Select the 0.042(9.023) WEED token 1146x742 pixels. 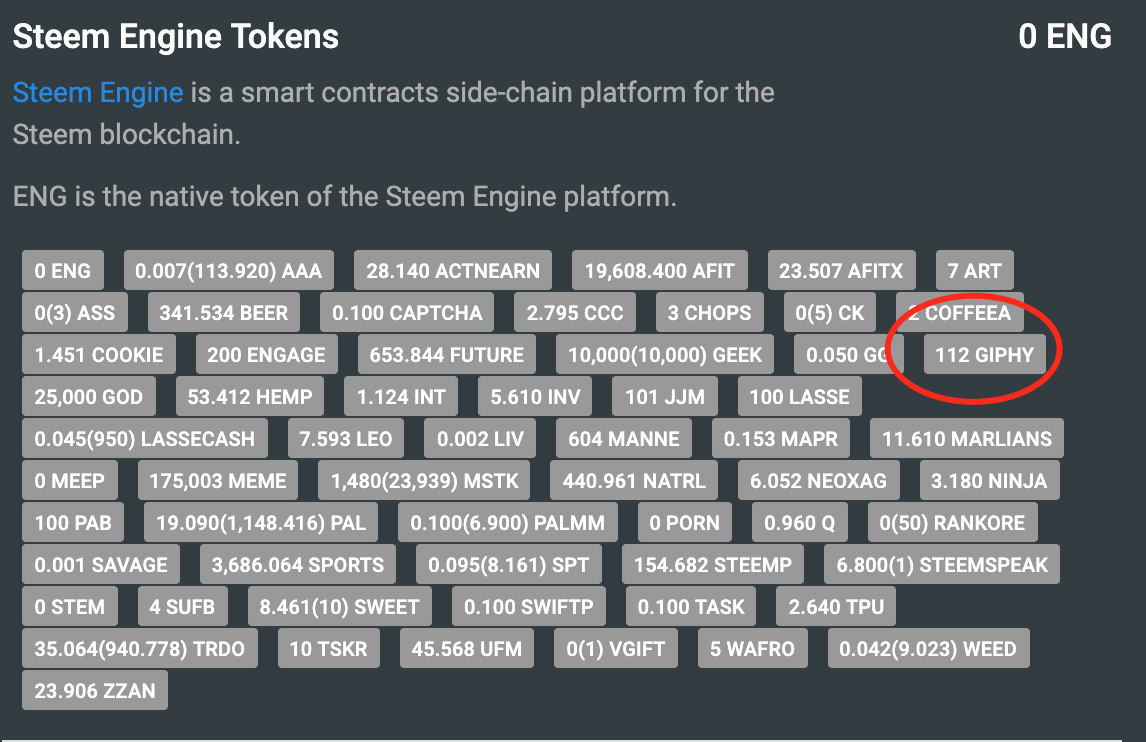927,649
